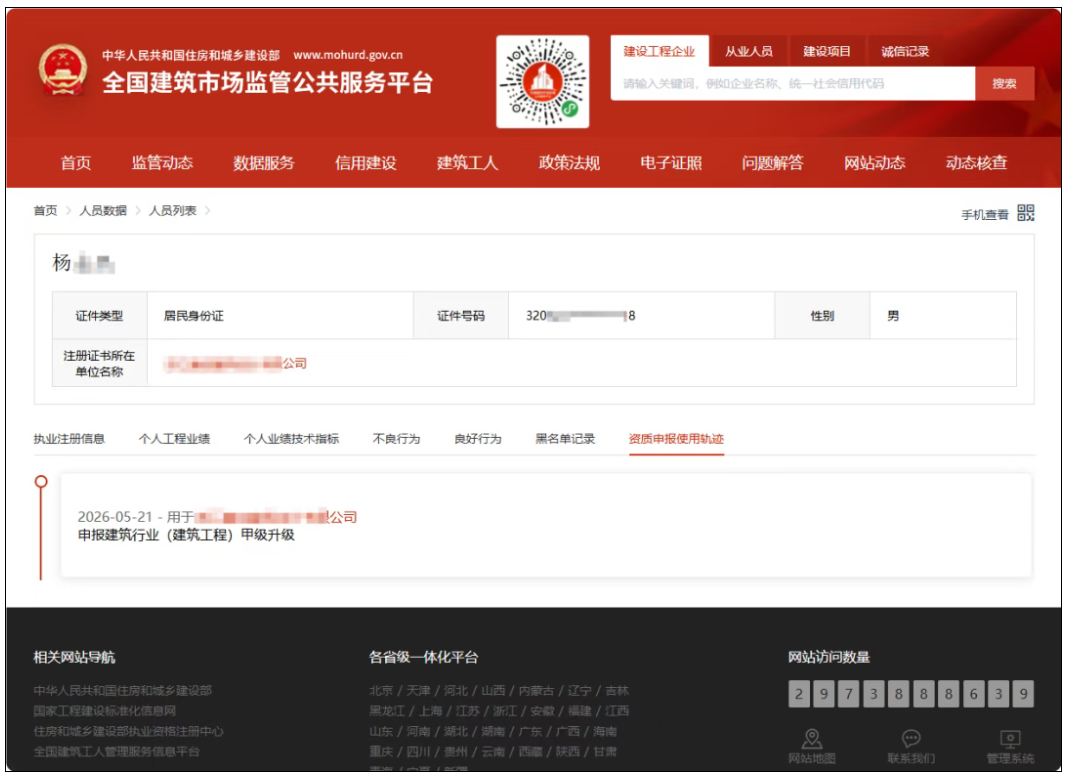Screen dimensions: 1072x776
Task: Click the national emblem logo
Action: (63, 71)
